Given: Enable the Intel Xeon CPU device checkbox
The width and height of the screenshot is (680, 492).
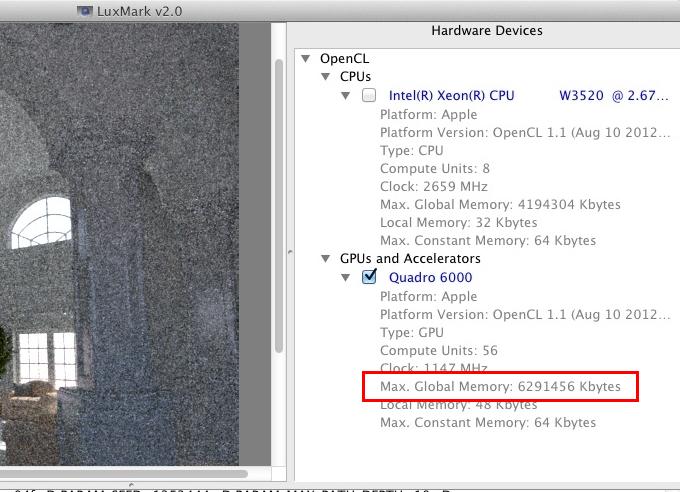Looking at the screenshot, I should click(x=369, y=95).
